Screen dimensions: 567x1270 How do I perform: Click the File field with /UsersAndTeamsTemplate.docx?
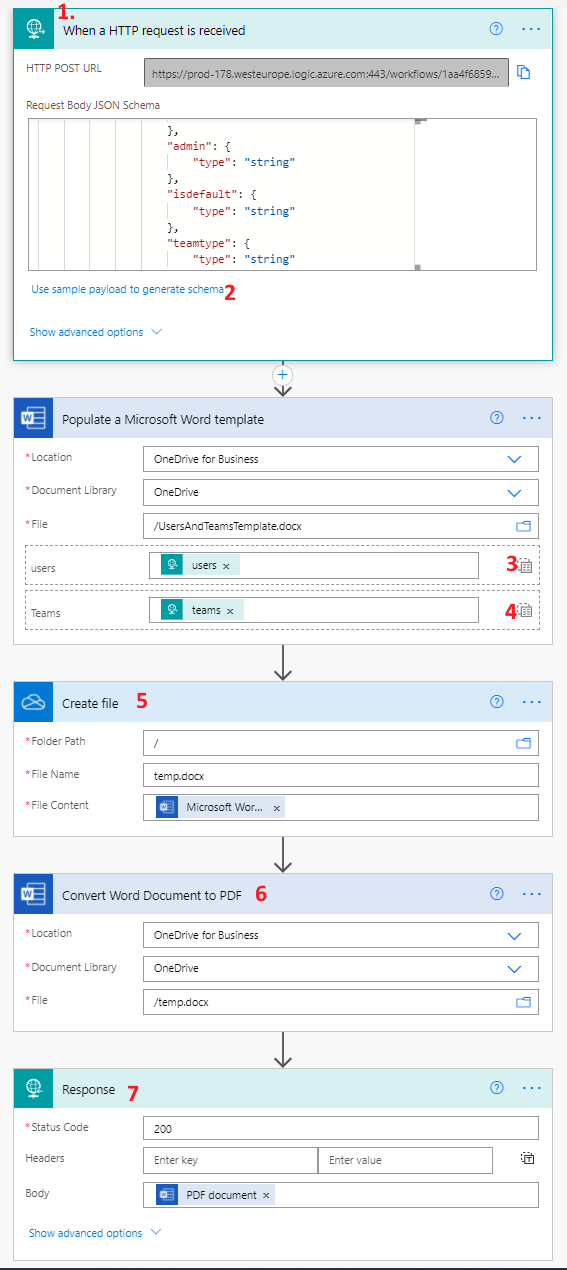click(x=341, y=526)
